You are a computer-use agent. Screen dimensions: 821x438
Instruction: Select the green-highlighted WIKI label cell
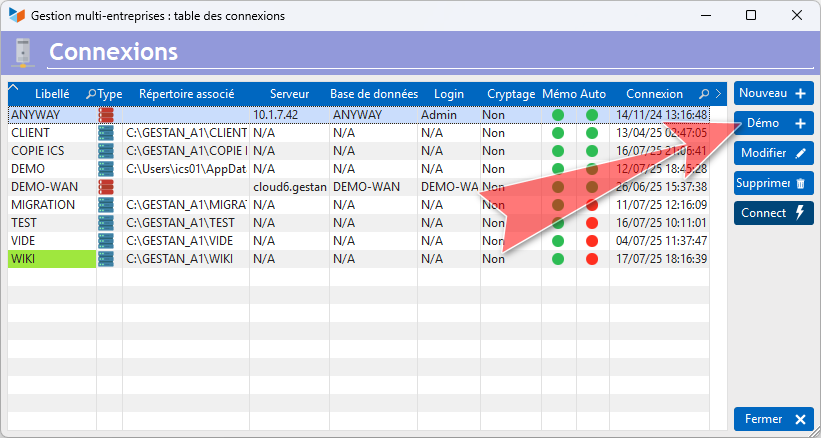[52, 259]
